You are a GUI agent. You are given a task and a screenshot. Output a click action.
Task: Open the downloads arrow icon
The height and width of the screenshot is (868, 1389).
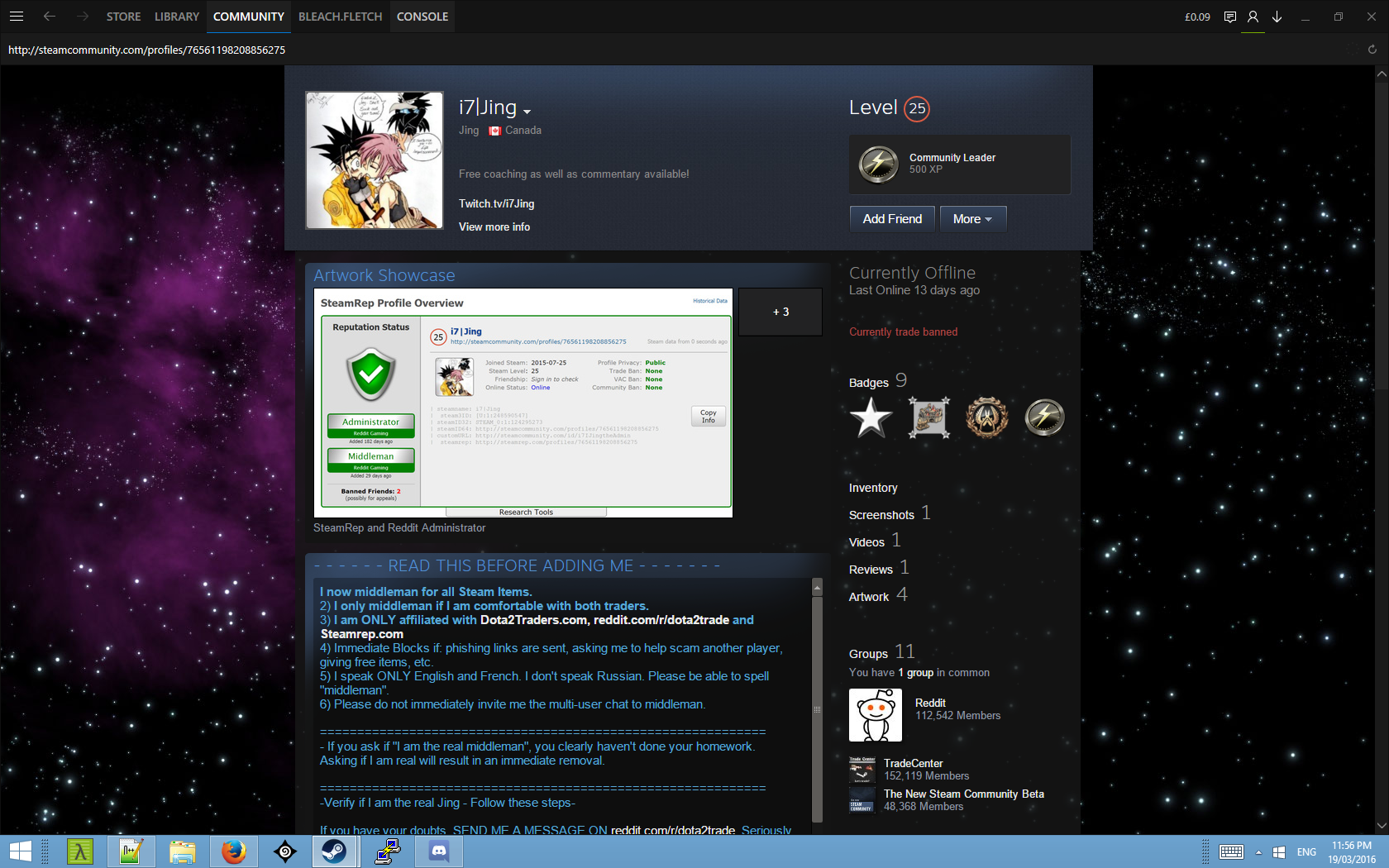tap(1277, 17)
